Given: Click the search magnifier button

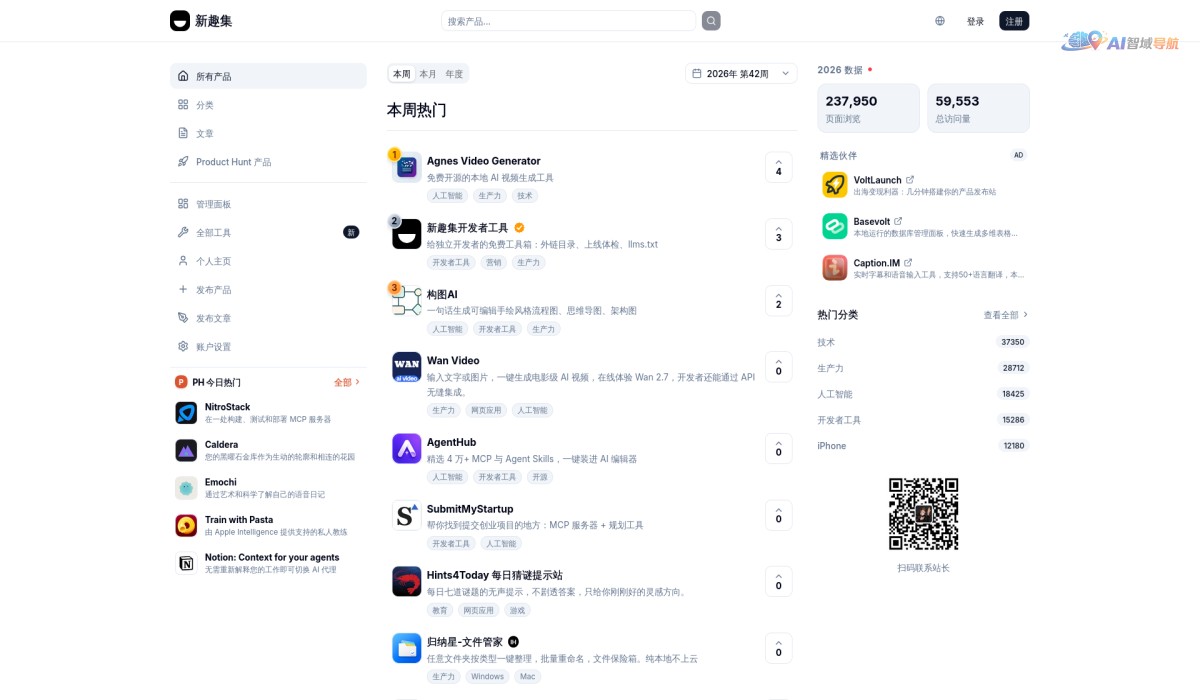Looking at the screenshot, I should click(x=711, y=21).
